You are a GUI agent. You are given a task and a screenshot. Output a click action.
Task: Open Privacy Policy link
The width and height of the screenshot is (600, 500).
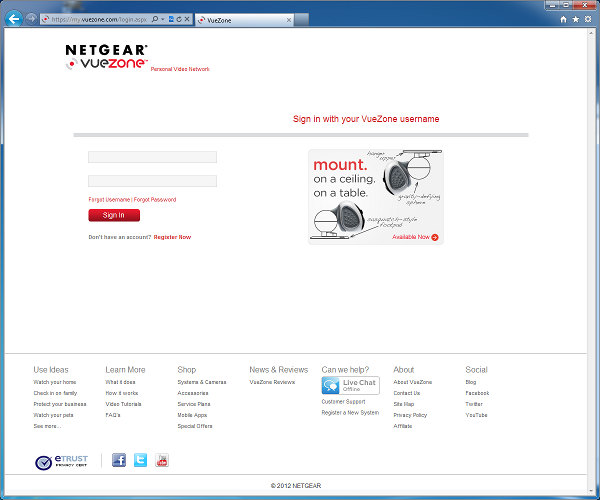click(x=410, y=415)
